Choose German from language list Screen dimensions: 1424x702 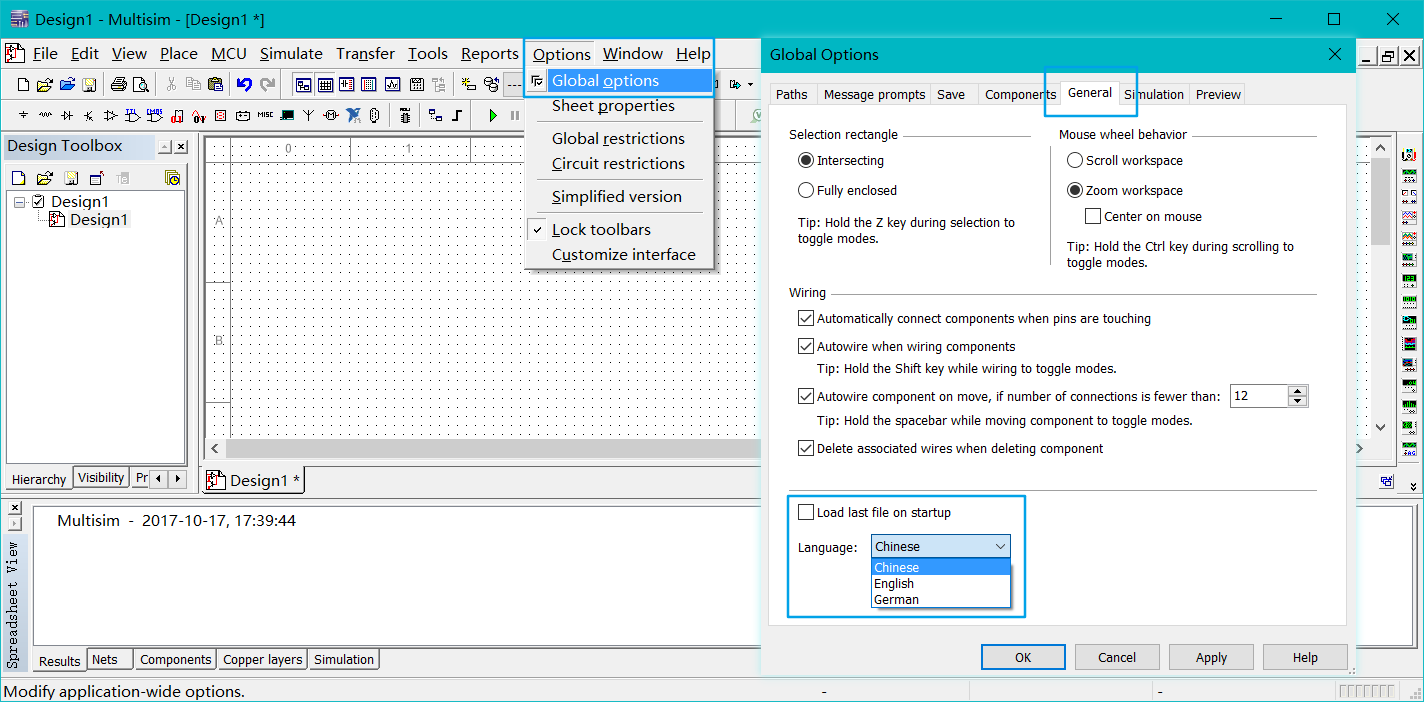[x=941, y=599]
